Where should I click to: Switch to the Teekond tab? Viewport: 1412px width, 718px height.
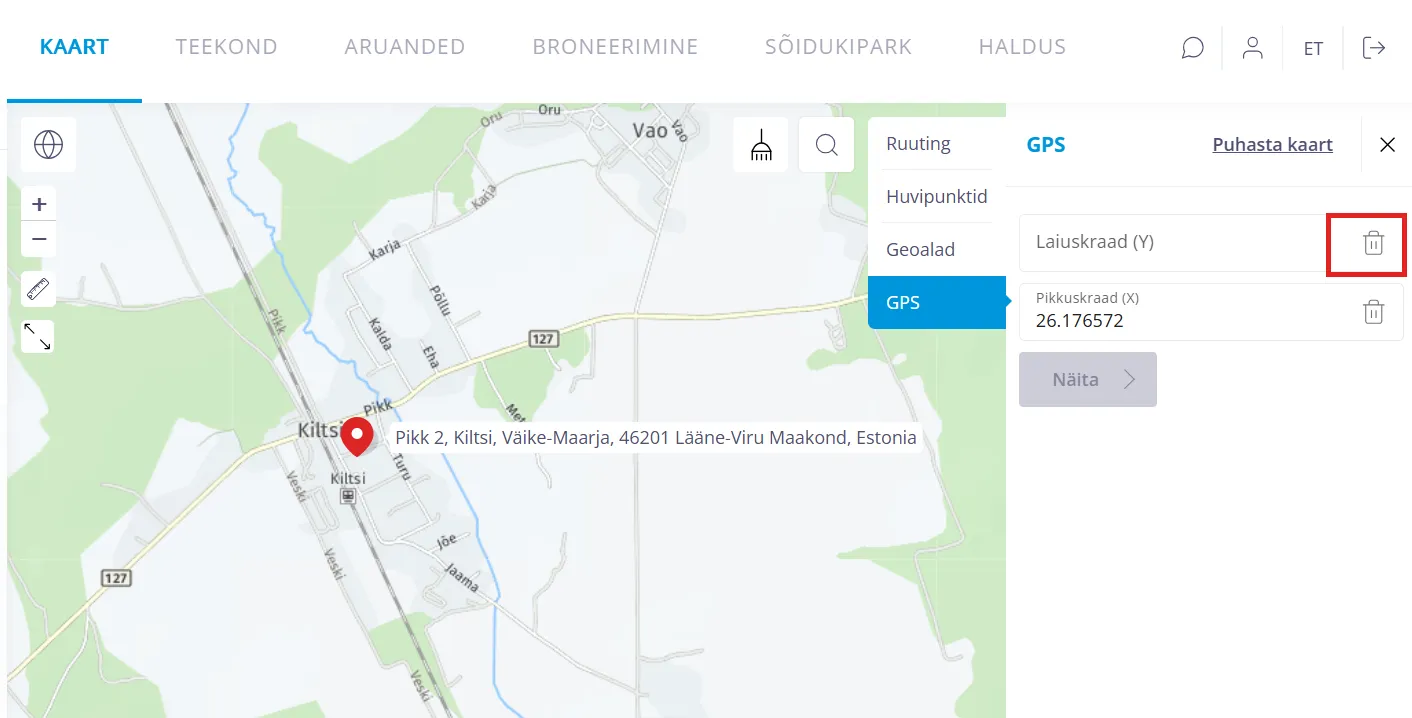(227, 47)
